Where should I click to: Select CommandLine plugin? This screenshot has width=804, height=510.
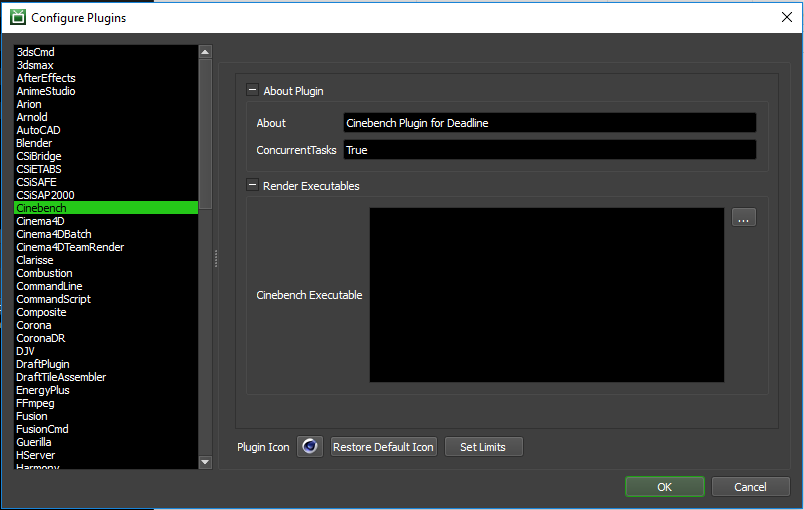pos(106,286)
